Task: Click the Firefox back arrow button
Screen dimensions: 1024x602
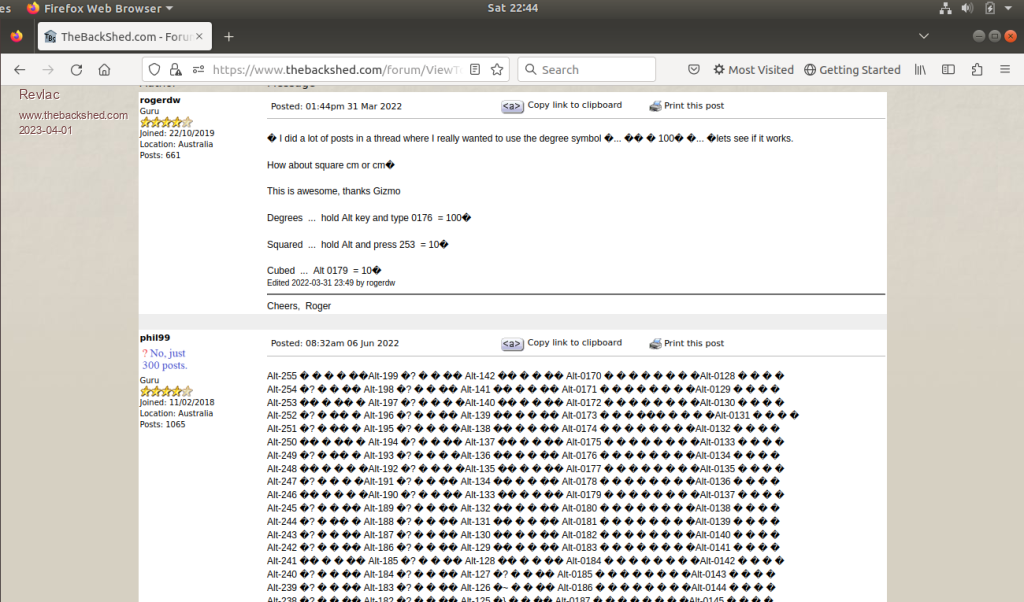Action: [20, 70]
